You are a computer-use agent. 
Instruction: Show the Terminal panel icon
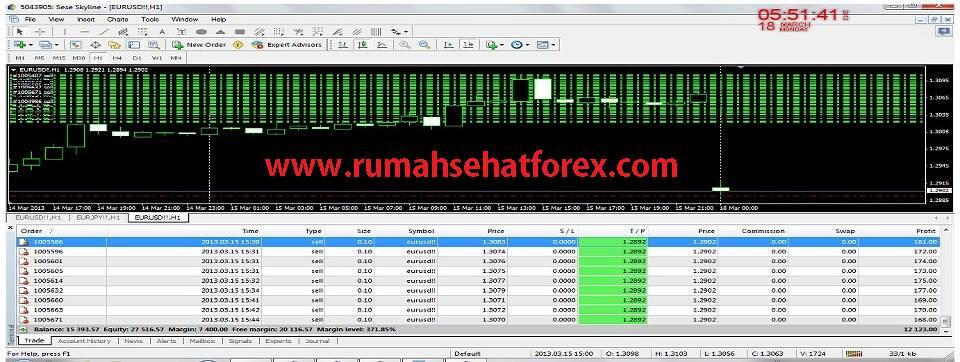pyautogui.click(x=134, y=45)
